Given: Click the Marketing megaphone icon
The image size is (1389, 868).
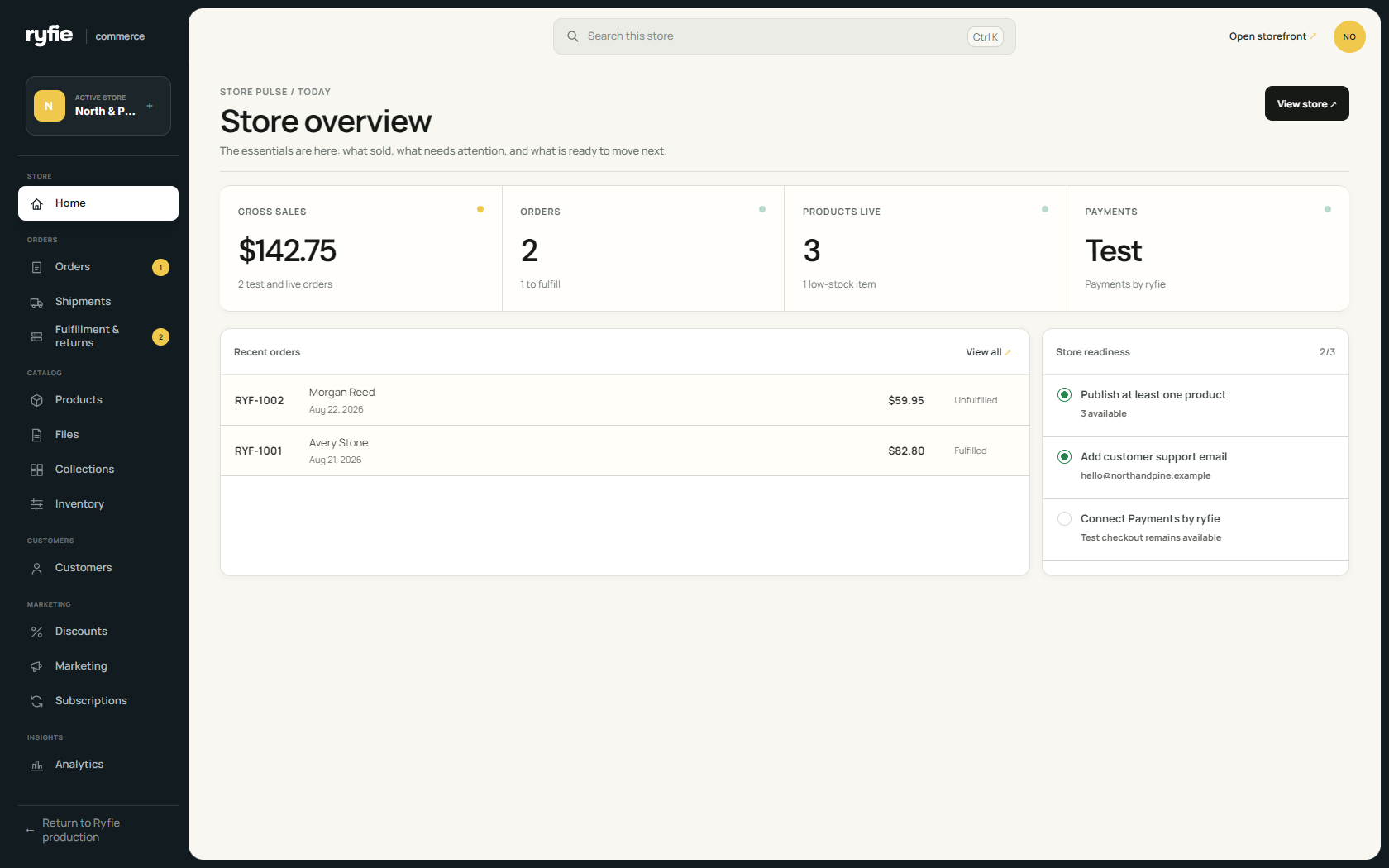Looking at the screenshot, I should tap(36, 666).
